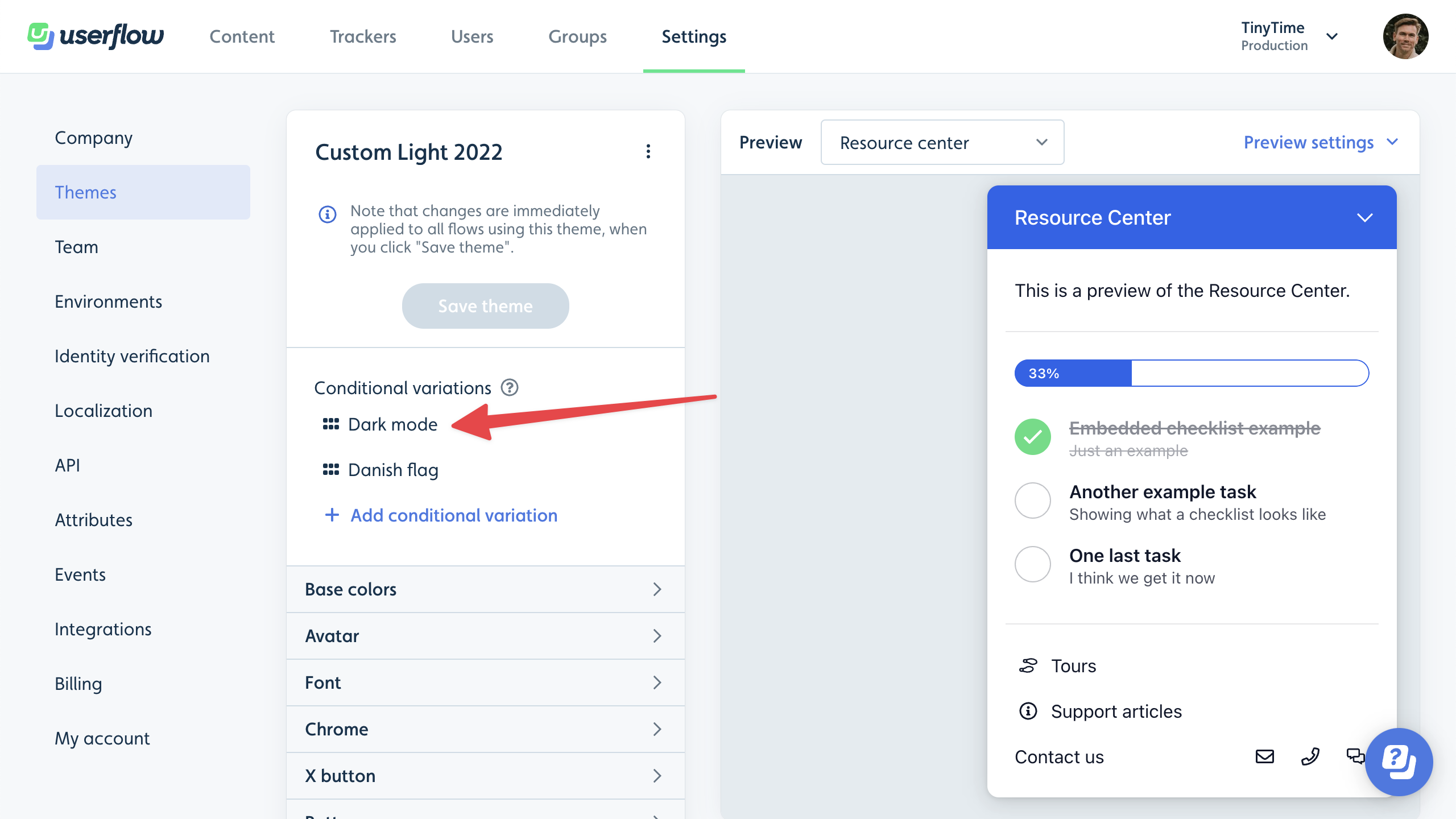The image size is (1456, 819).
Task: Open the Resource Center preview dropdown
Action: (x=941, y=141)
